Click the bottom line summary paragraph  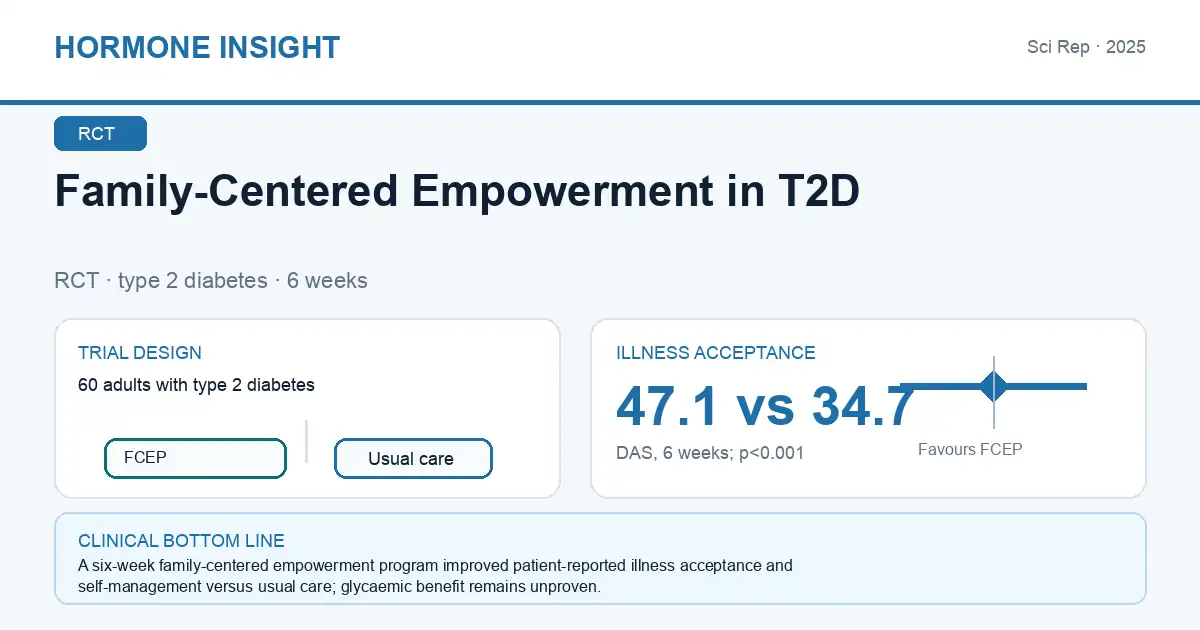click(435, 576)
